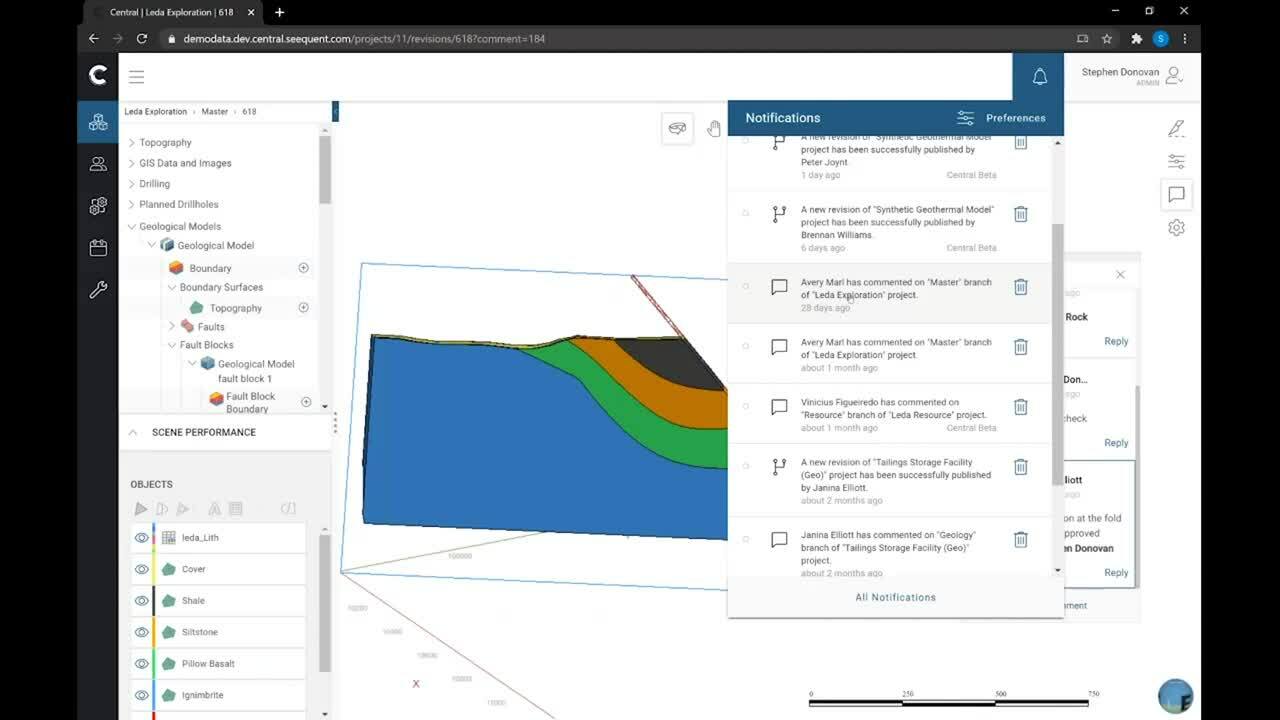Click the objects list scrollbar
This screenshot has width=1280, height=720.
[x=324, y=605]
